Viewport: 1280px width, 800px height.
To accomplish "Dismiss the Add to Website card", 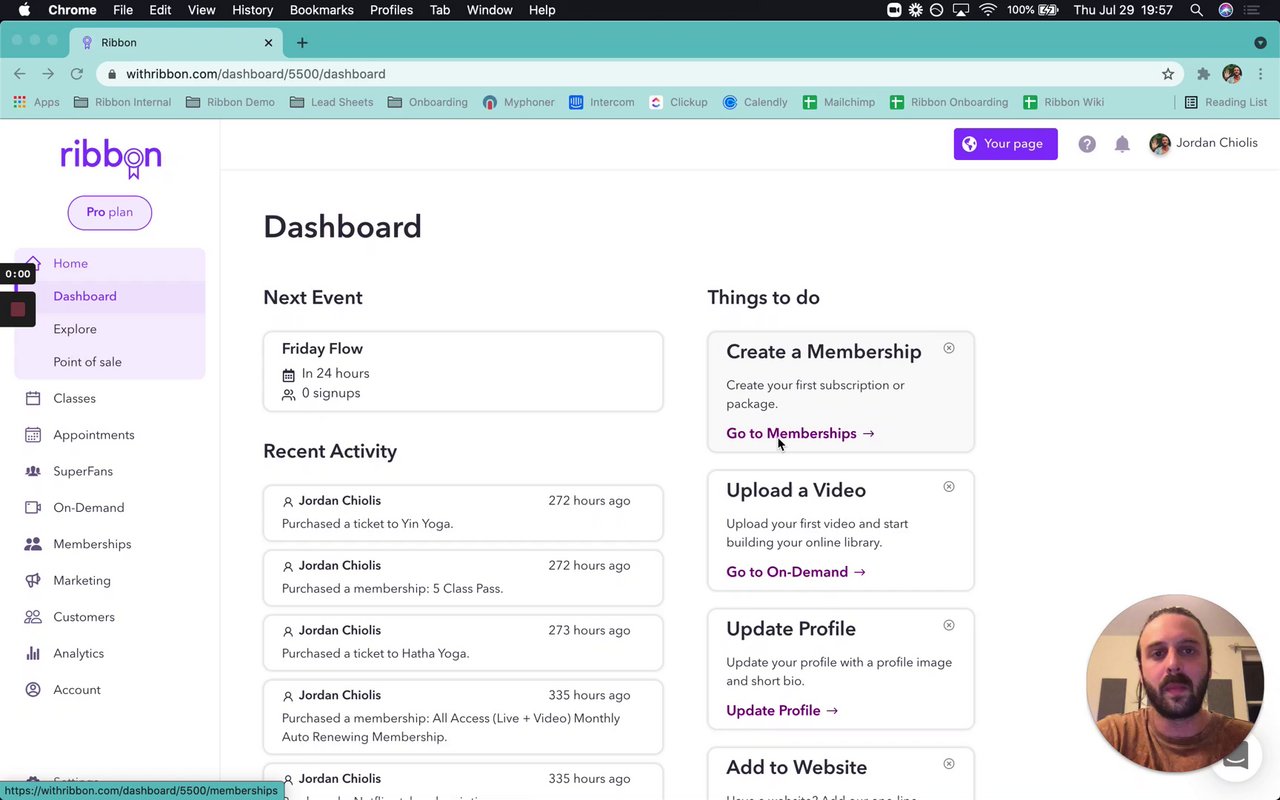I will (949, 764).
